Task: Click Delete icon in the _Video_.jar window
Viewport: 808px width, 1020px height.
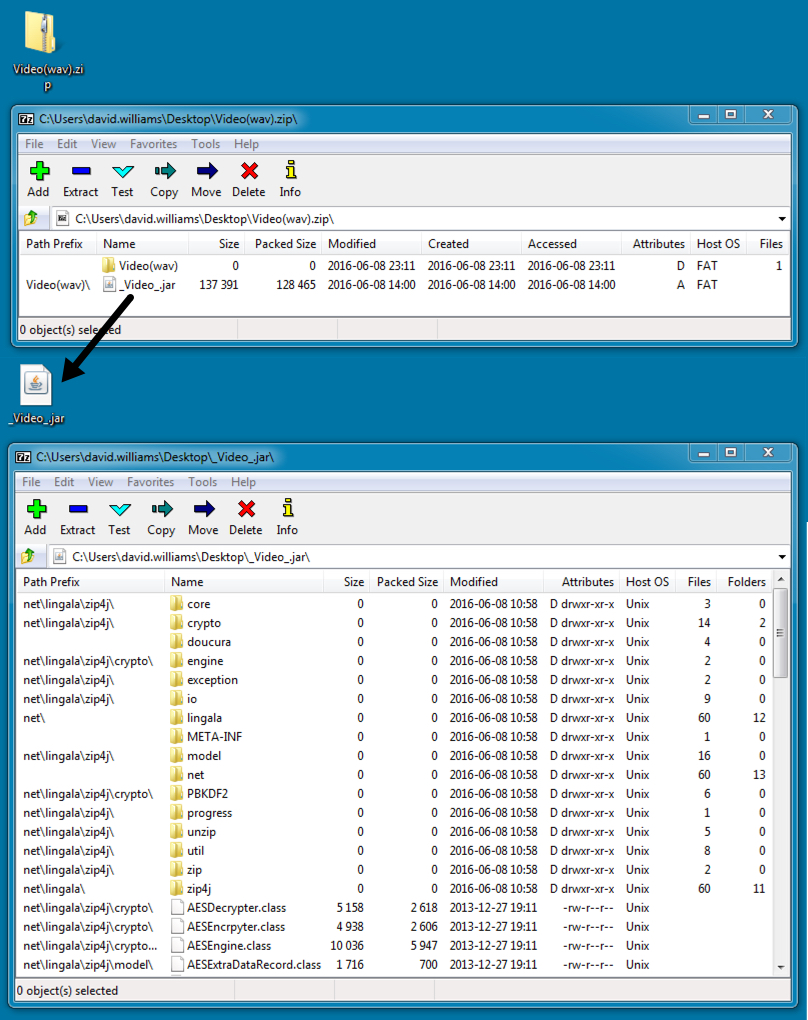Action: [x=246, y=518]
